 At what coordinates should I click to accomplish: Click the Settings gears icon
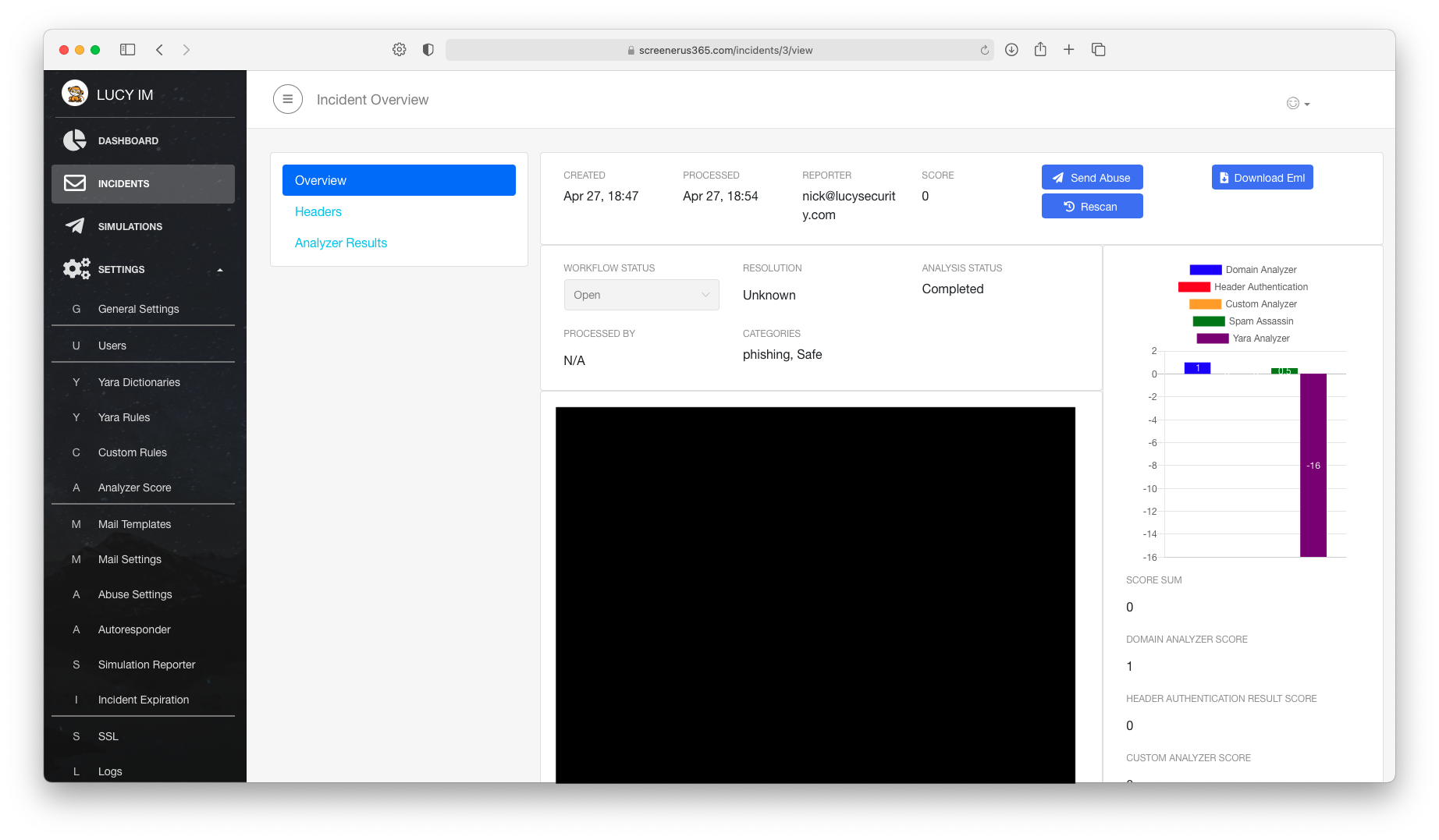point(76,269)
